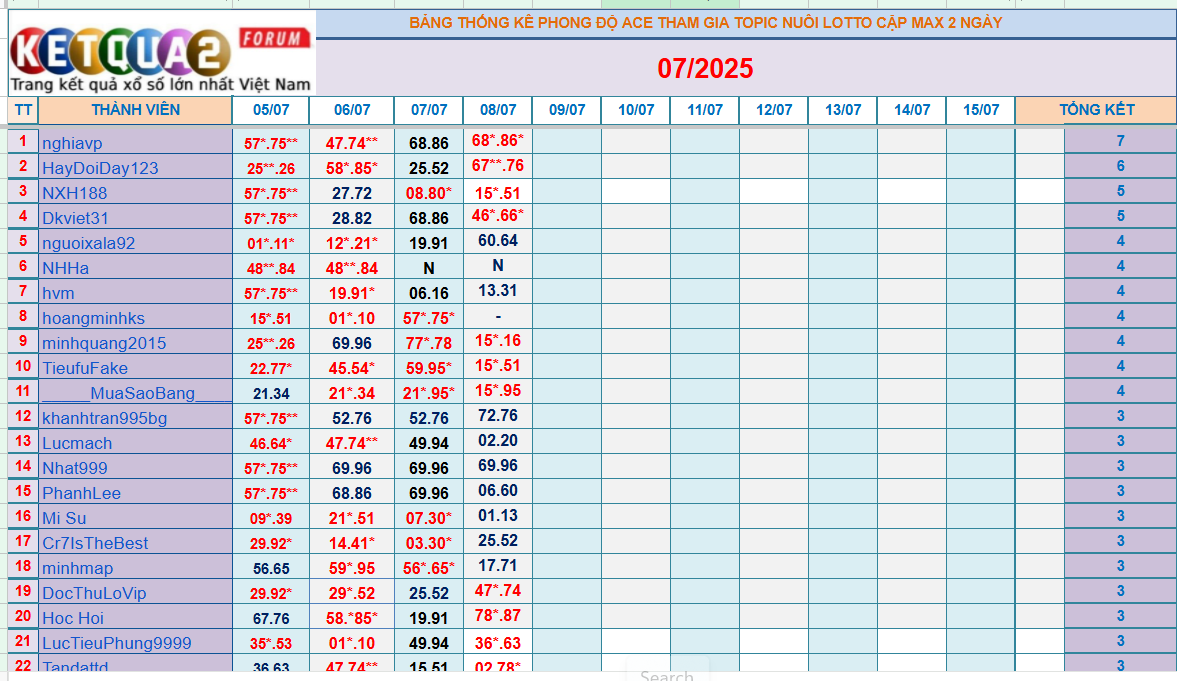Select member name 'Cr7IsTheBest'

pos(95,543)
